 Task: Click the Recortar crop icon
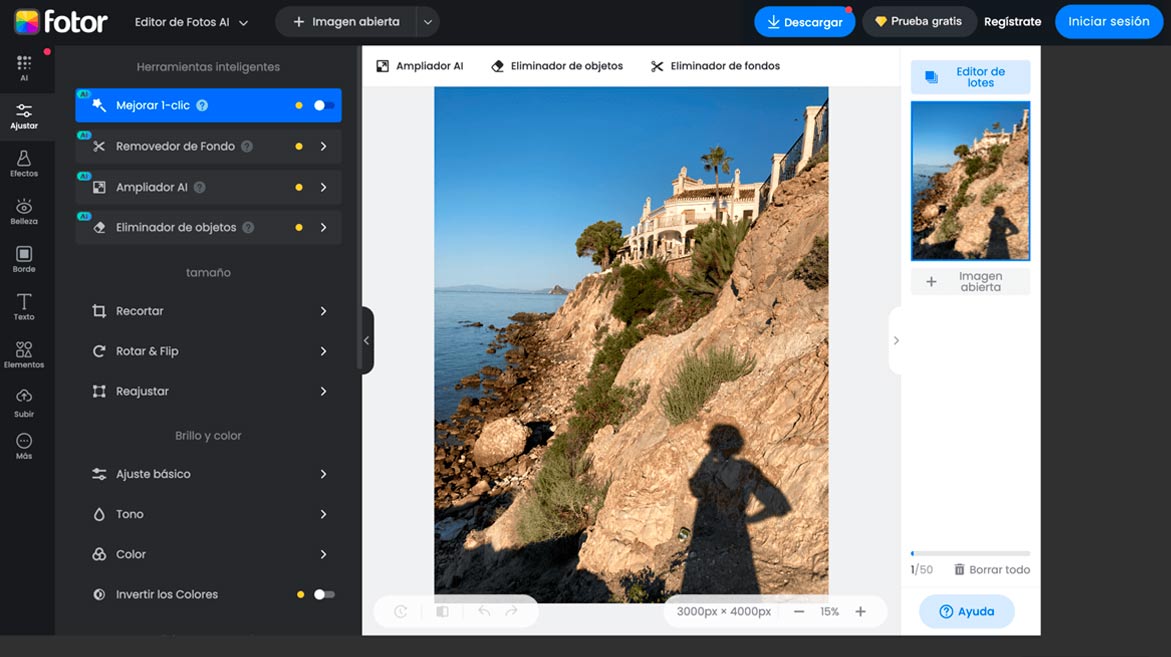point(99,311)
